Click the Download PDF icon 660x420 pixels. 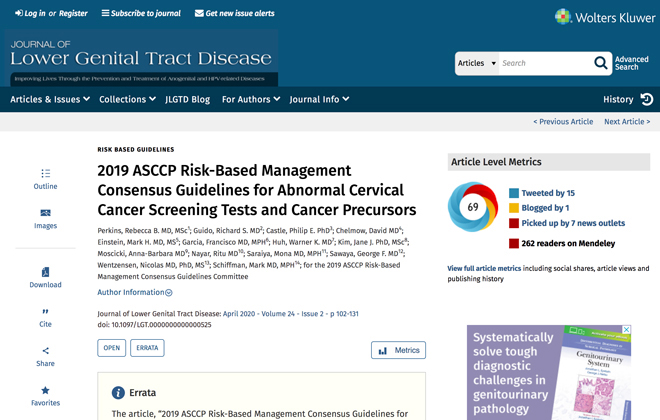45,272
